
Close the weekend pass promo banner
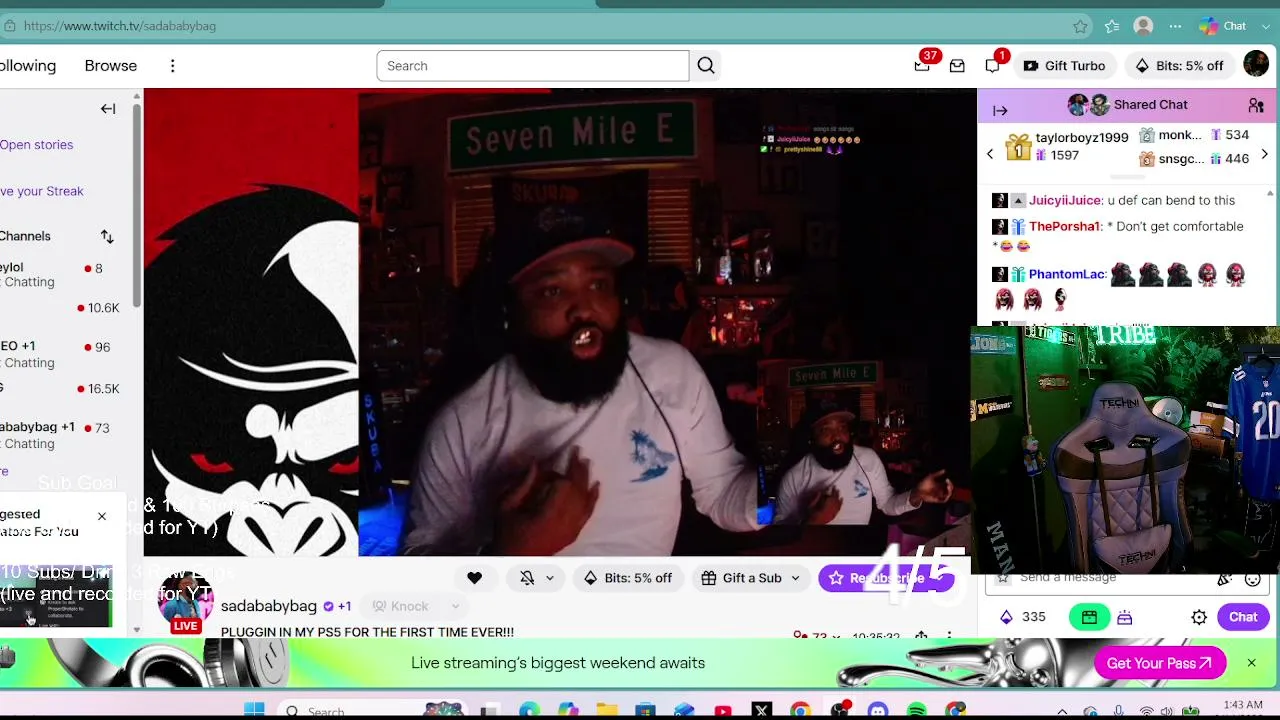click(1251, 663)
